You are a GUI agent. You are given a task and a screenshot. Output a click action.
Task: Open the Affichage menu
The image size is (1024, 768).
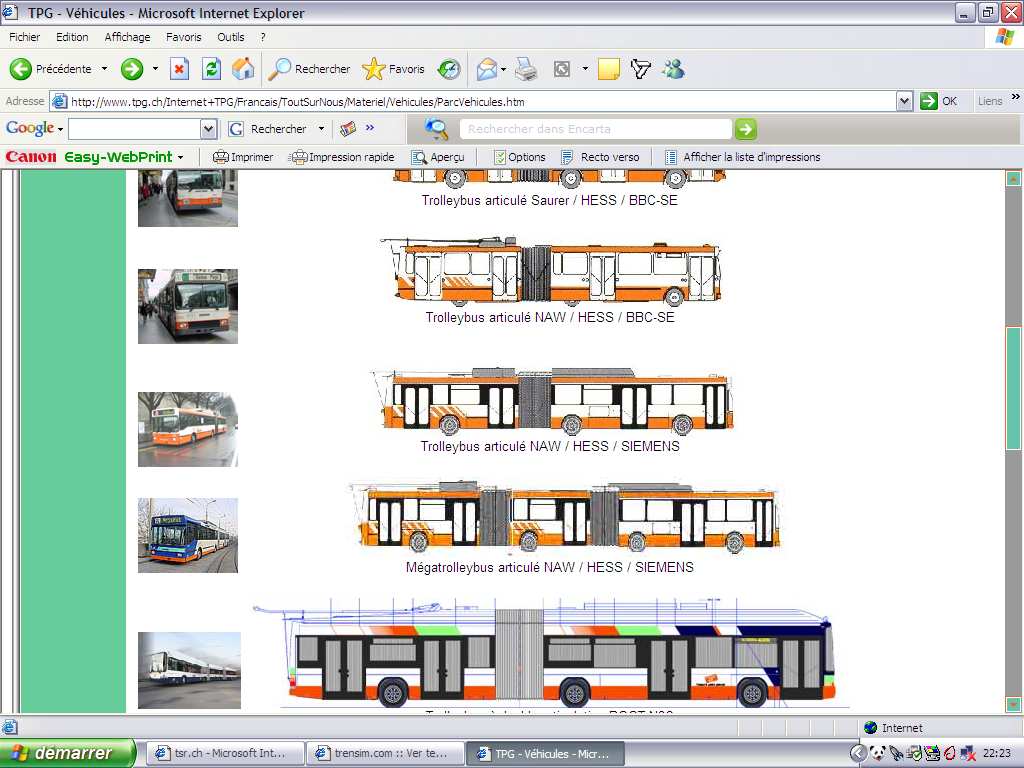coord(127,37)
